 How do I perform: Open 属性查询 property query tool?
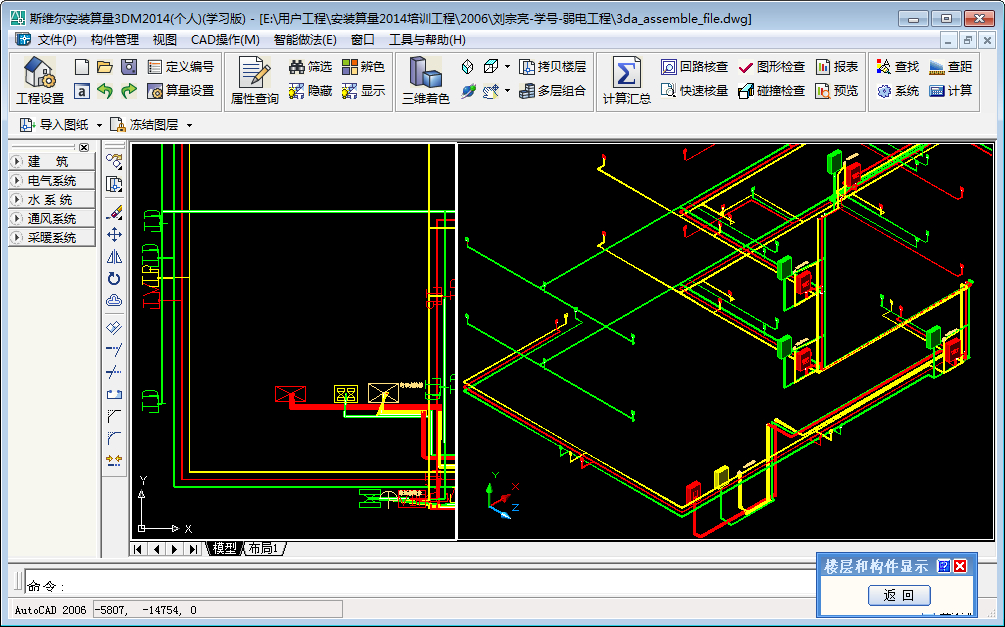coord(254,81)
